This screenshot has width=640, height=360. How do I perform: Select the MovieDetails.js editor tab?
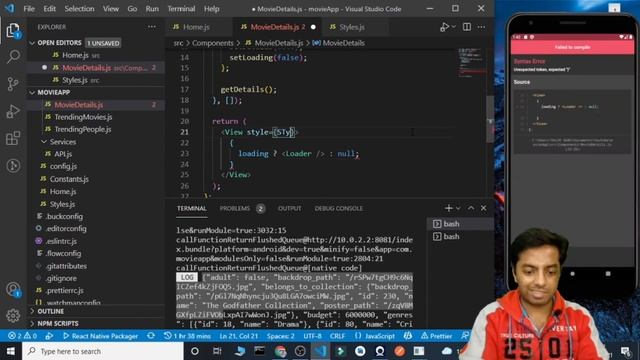click(278, 27)
